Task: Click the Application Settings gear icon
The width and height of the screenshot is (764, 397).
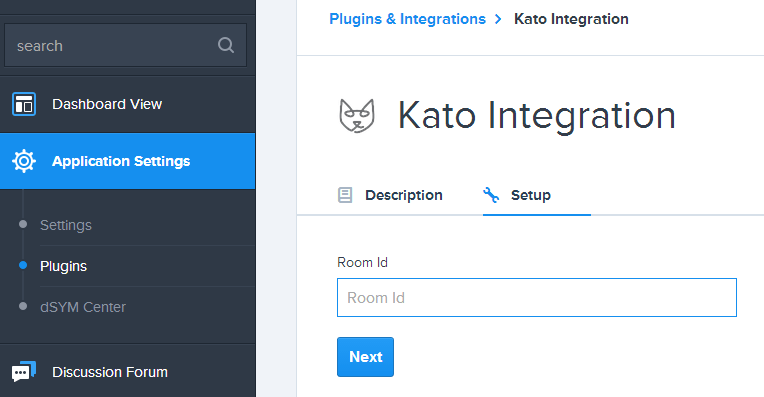Action: click(24, 161)
